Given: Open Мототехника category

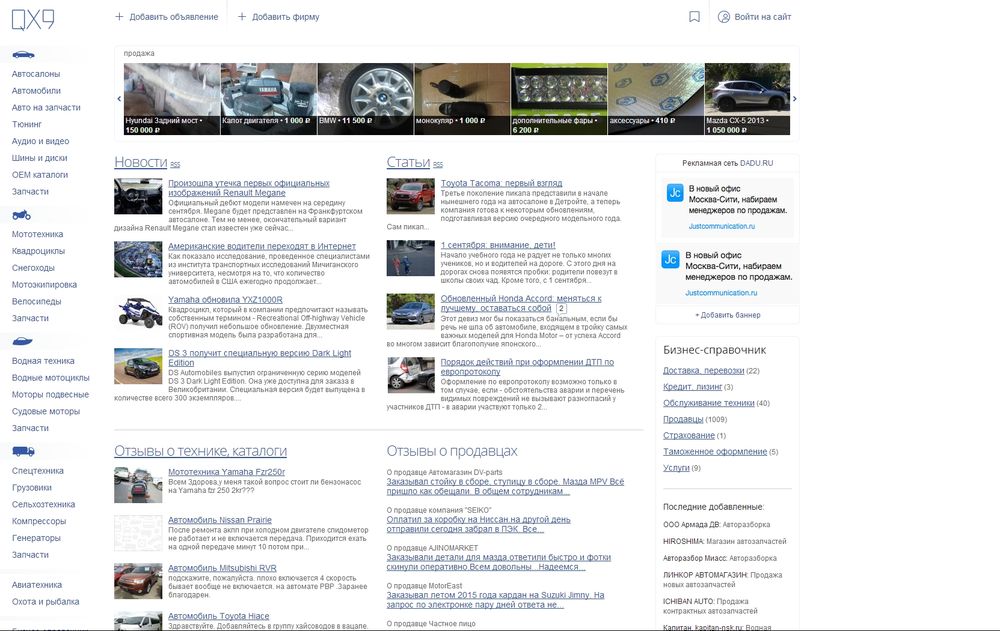Looking at the screenshot, I should [x=37, y=234].
